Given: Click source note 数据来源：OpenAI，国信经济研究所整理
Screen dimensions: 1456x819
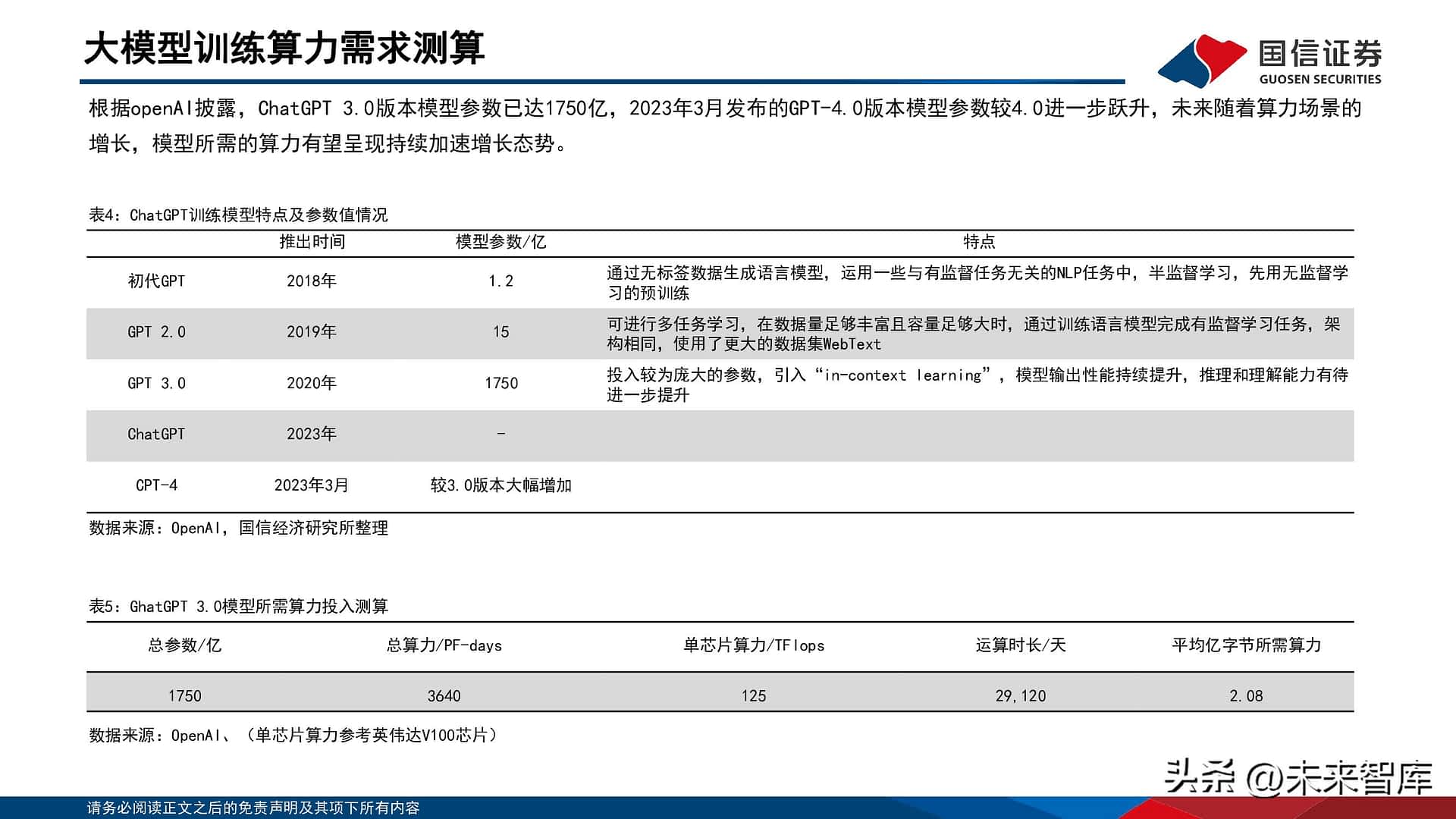Looking at the screenshot, I should [x=239, y=528].
